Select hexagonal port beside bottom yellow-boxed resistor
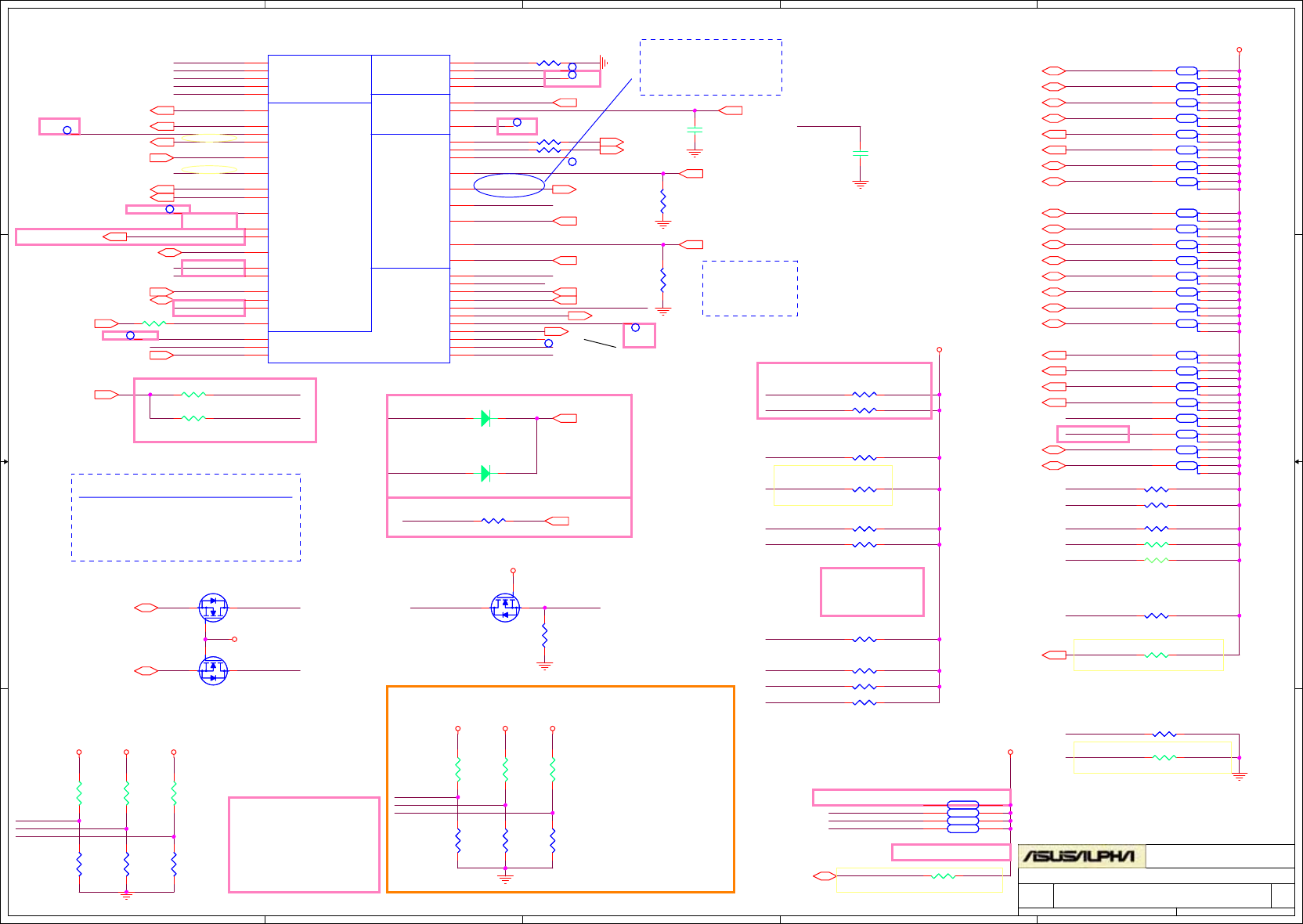The width and height of the screenshot is (1303, 924). [x=825, y=876]
